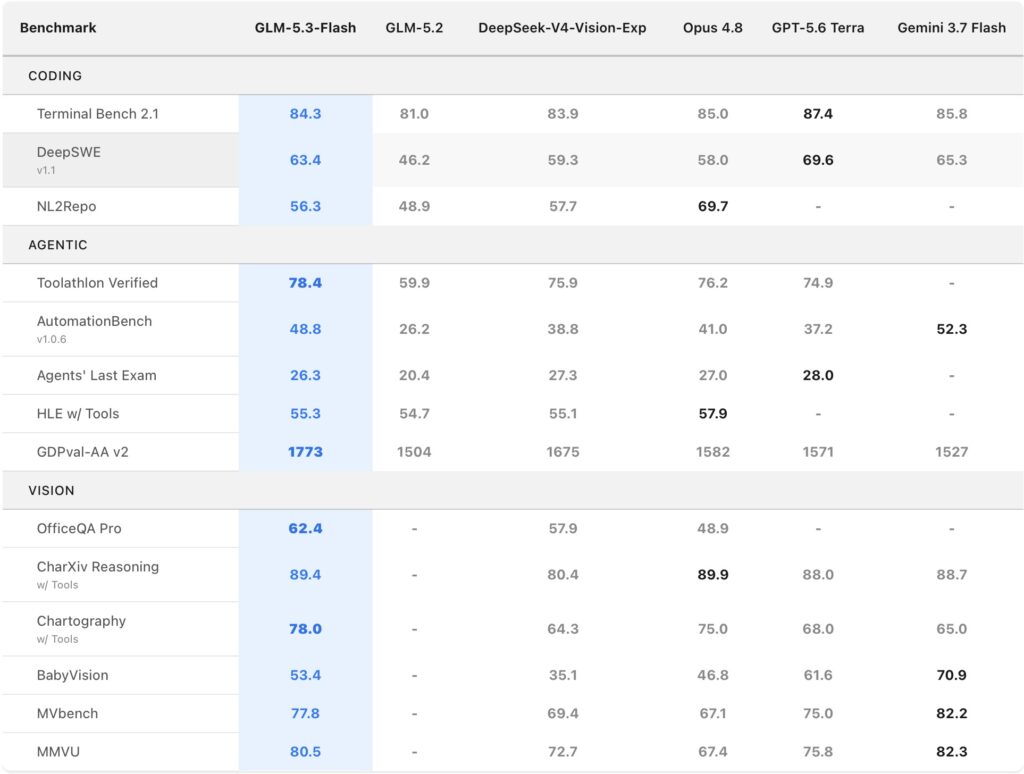Click the 1773 GDPval score
Viewport: 1024px width, 774px height.
pos(305,452)
